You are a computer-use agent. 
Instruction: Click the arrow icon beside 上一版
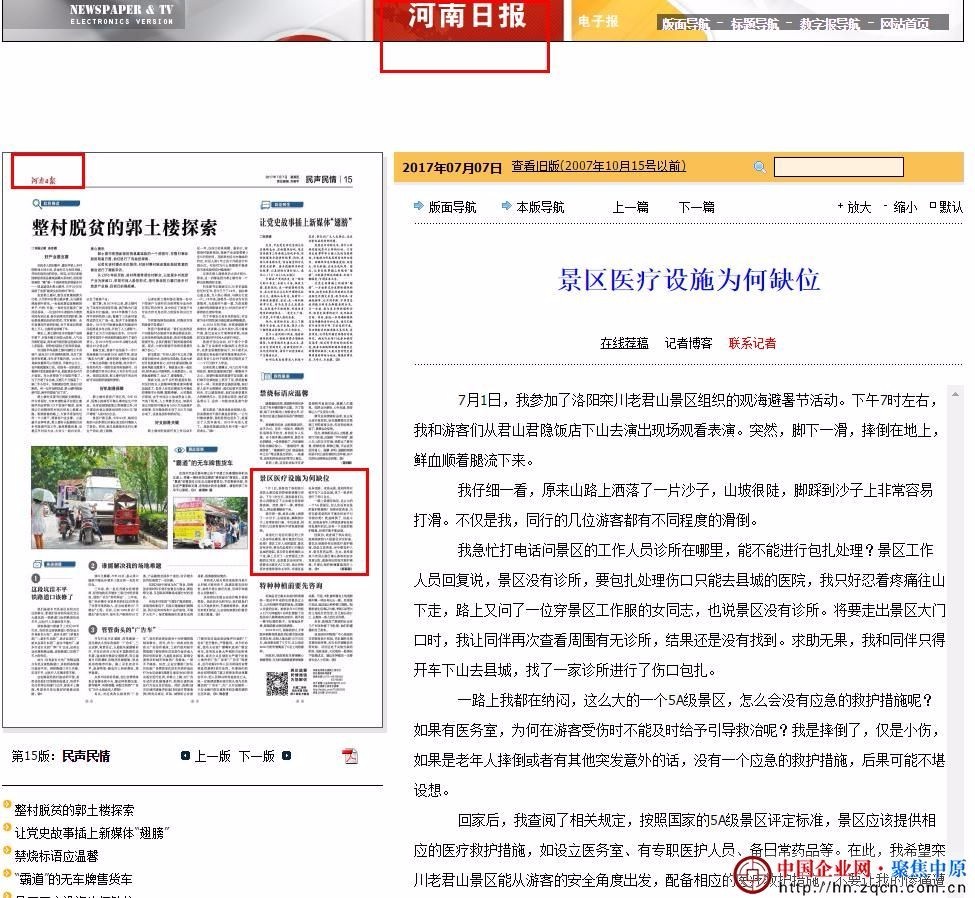185,756
